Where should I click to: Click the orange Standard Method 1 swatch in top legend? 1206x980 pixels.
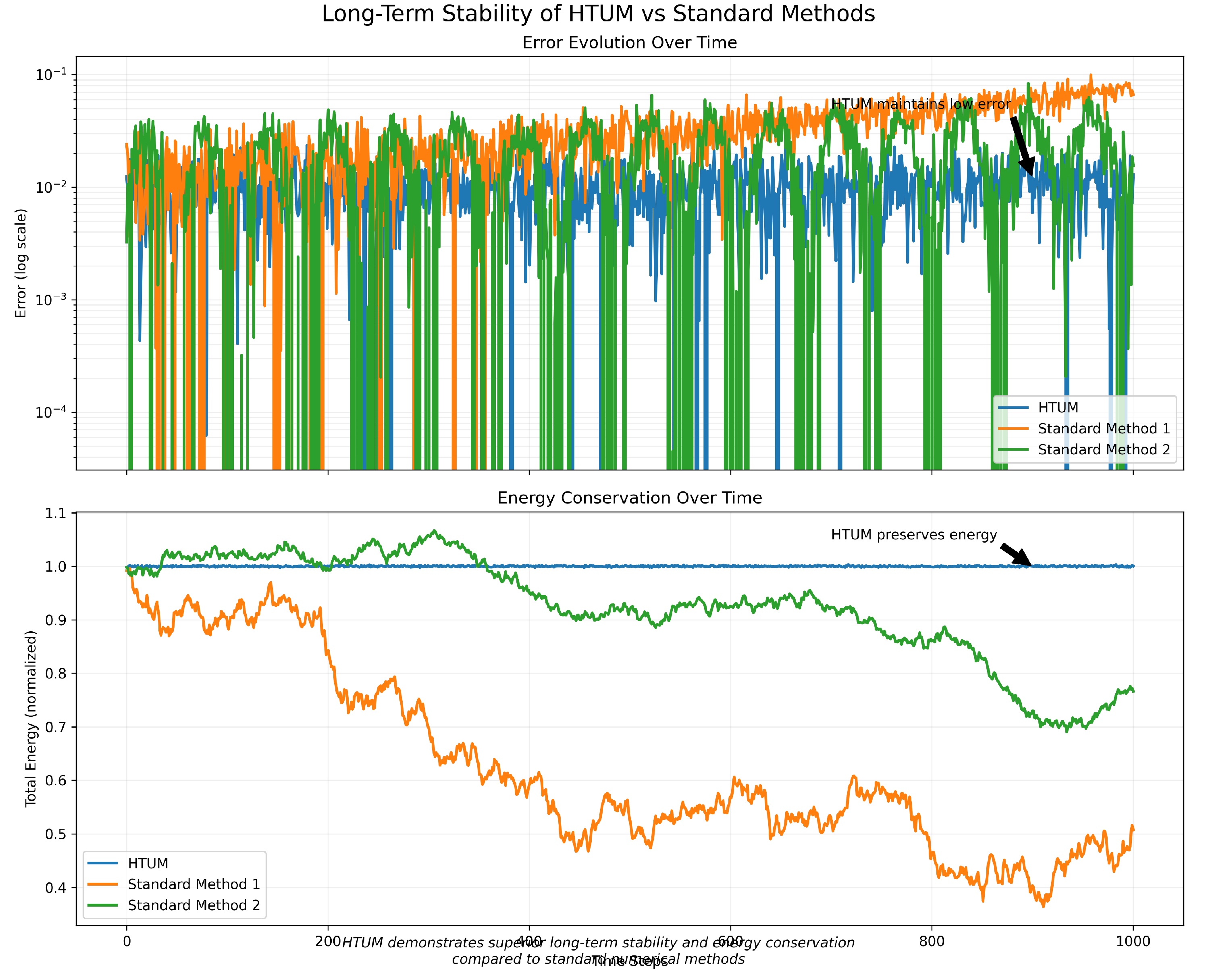[x=1013, y=429]
